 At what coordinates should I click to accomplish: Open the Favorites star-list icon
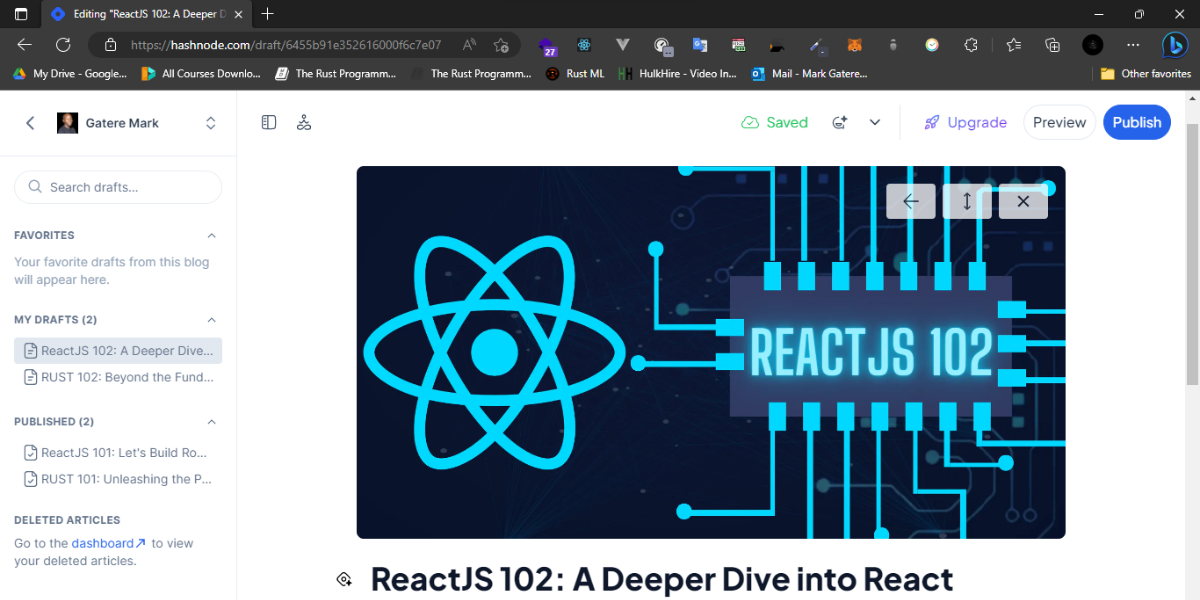1014,45
